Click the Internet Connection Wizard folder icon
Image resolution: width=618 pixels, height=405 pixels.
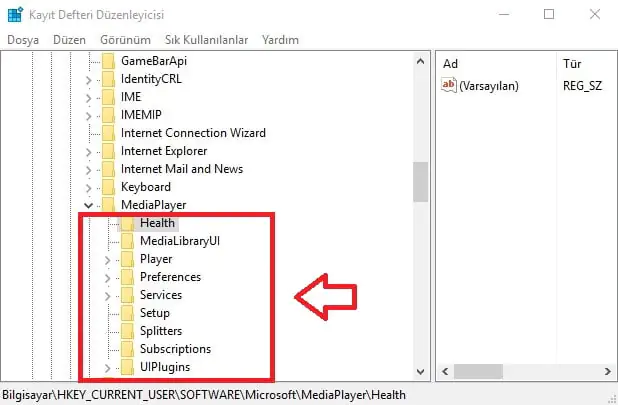pos(108,133)
